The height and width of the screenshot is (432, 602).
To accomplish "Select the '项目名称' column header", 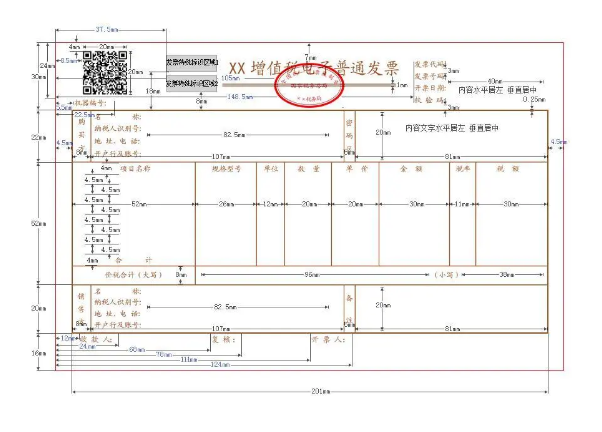I will (135, 169).
